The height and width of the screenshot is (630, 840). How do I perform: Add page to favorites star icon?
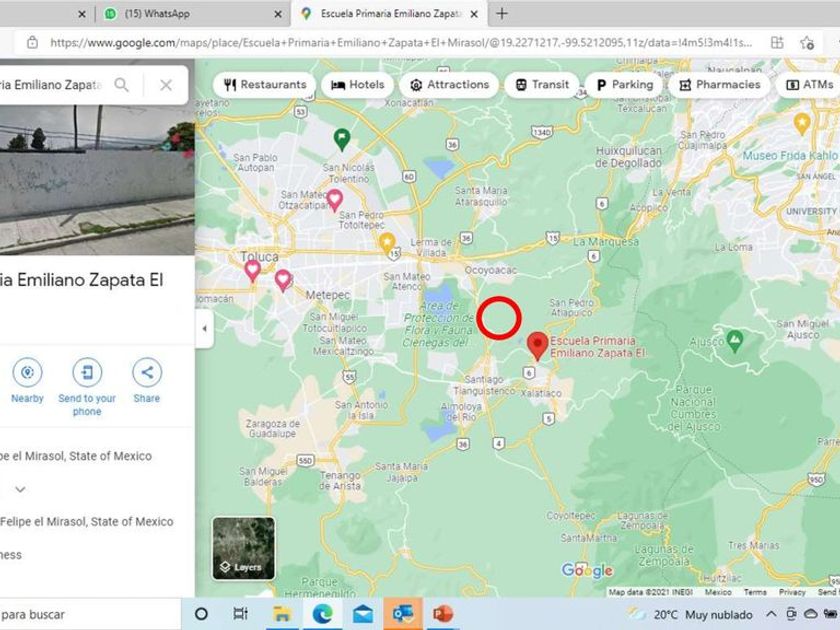(807, 42)
